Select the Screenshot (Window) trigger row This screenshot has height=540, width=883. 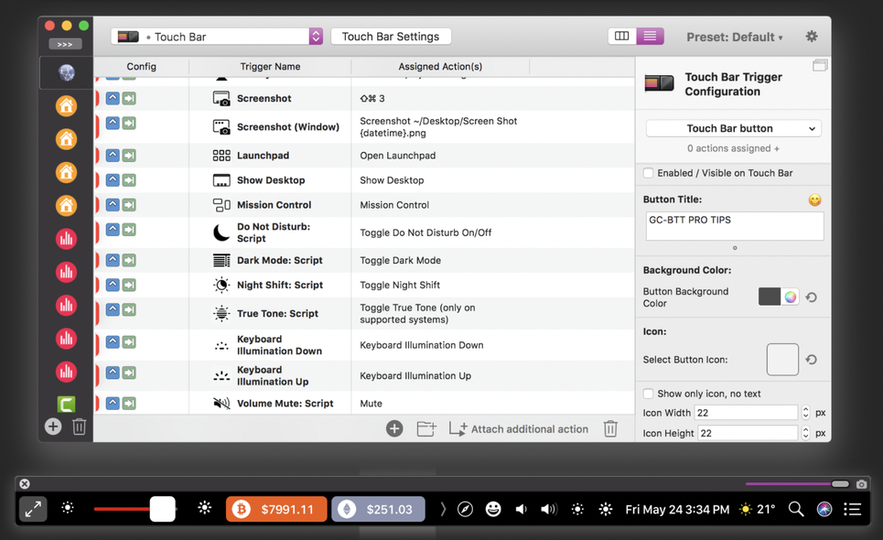click(364, 127)
